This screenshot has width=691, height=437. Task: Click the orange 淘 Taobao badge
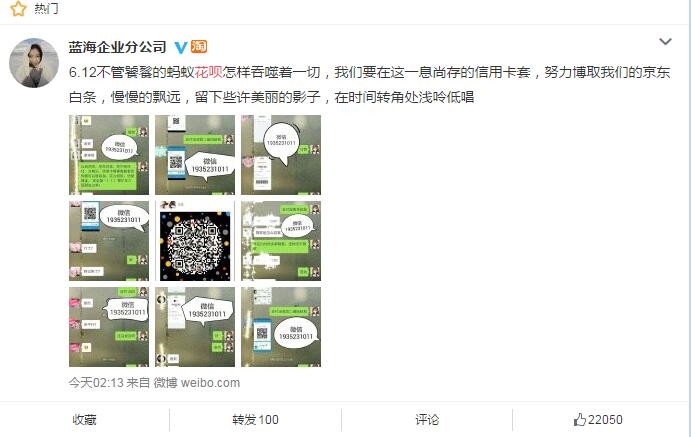pos(199,46)
